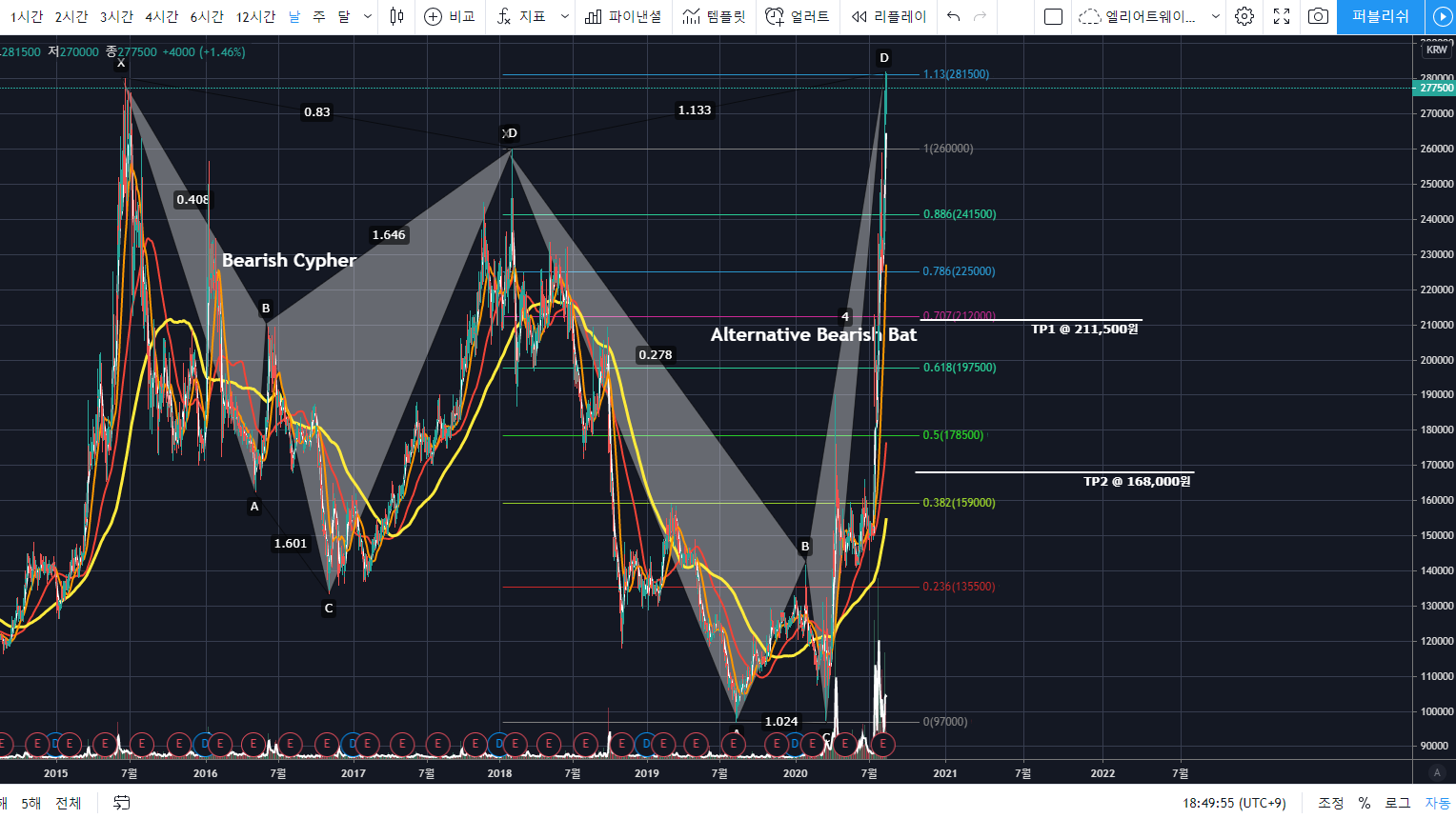Select the 'Bearish Cypher' text label

(x=289, y=260)
